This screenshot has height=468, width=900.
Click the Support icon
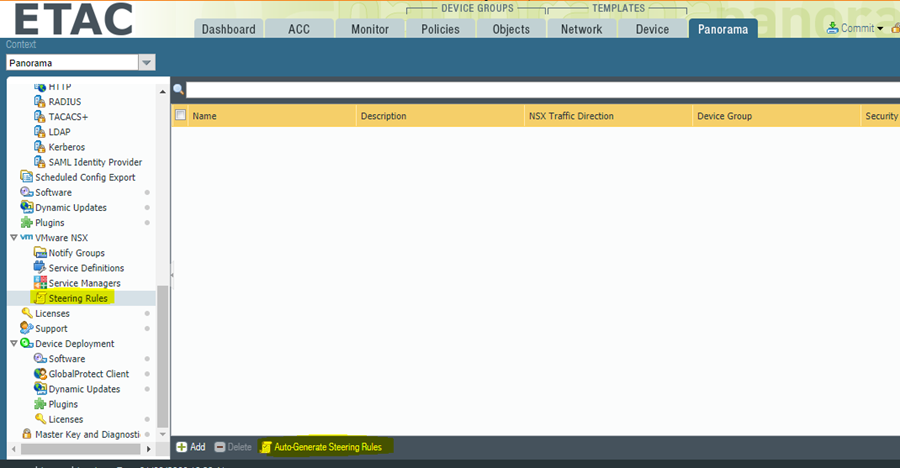tap(26, 328)
